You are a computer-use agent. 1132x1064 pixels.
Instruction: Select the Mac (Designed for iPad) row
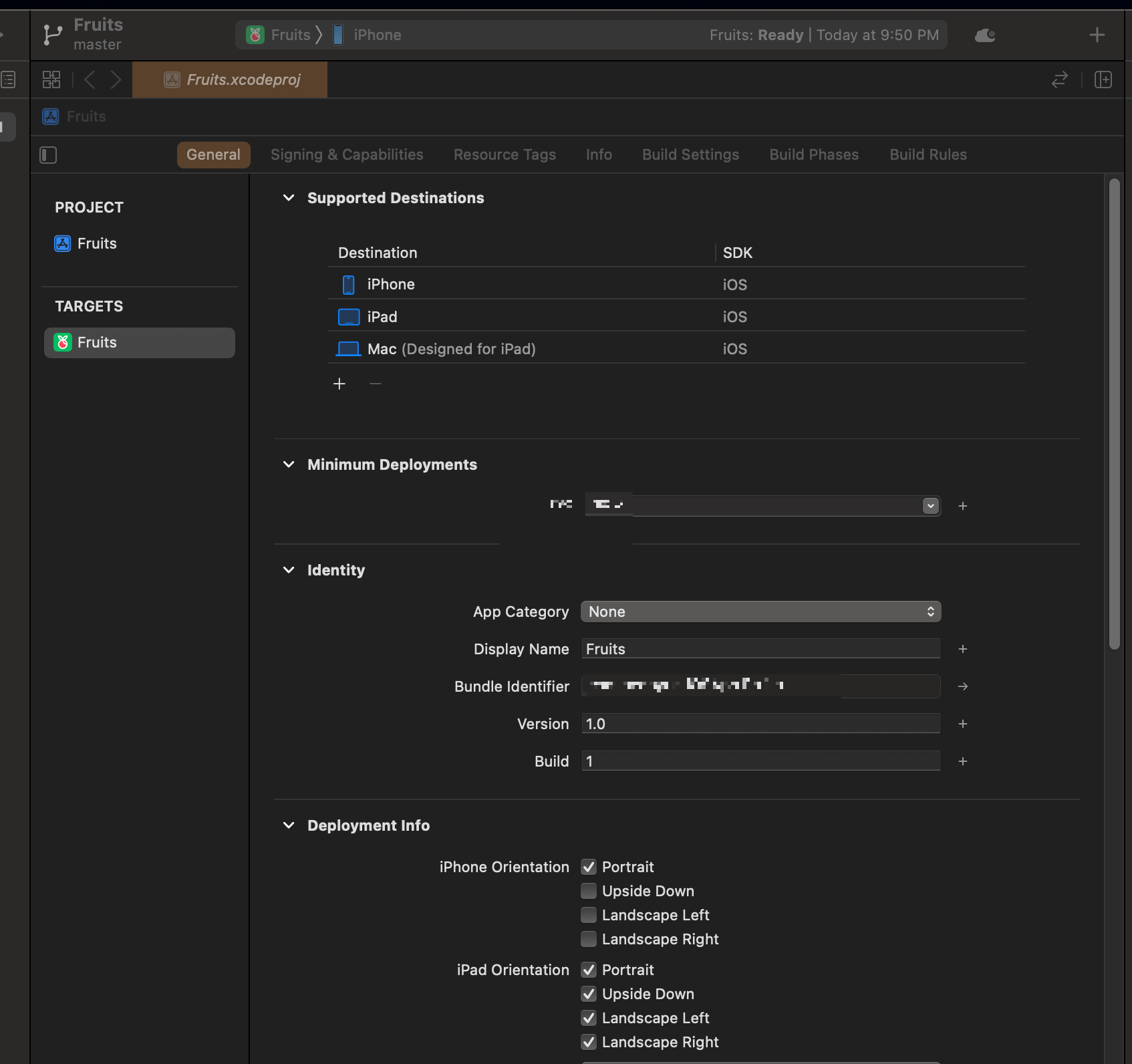[x=676, y=349]
